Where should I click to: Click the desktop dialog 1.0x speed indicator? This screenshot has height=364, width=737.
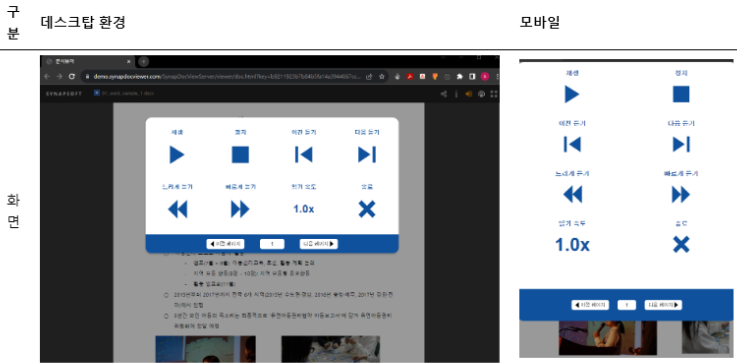tap(304, 209)
